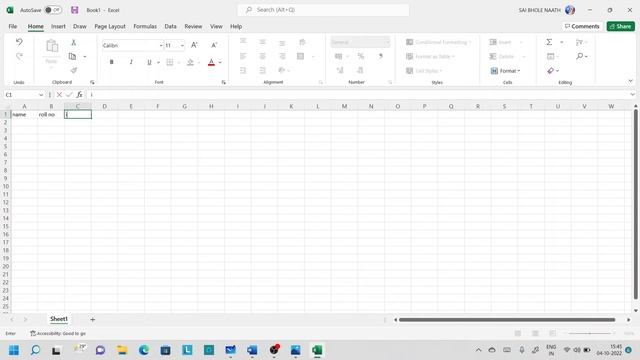
Task: Open the File menu
Action: click(x=13, y=26)
